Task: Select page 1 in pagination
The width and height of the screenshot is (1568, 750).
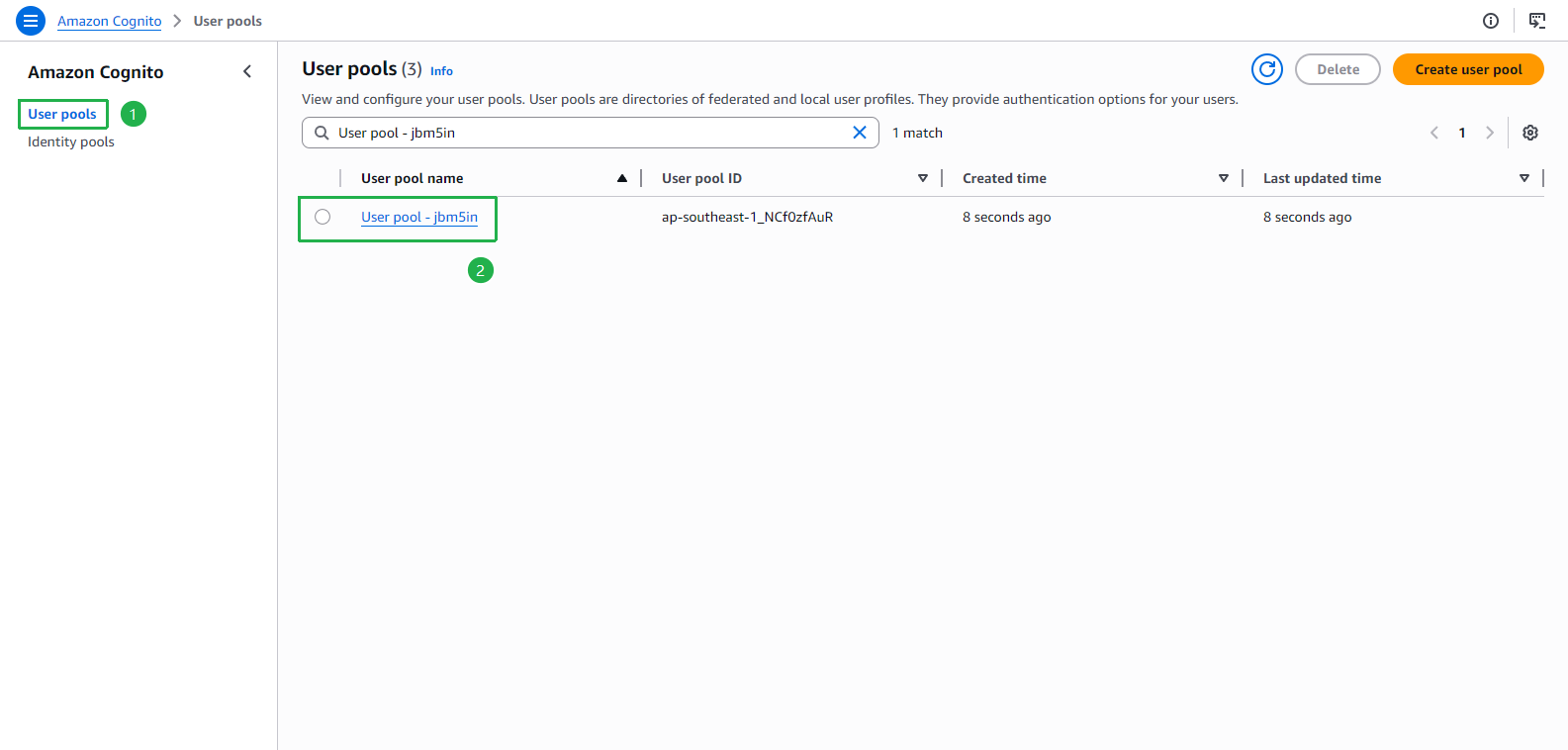Action: (x=1462, y=133)
